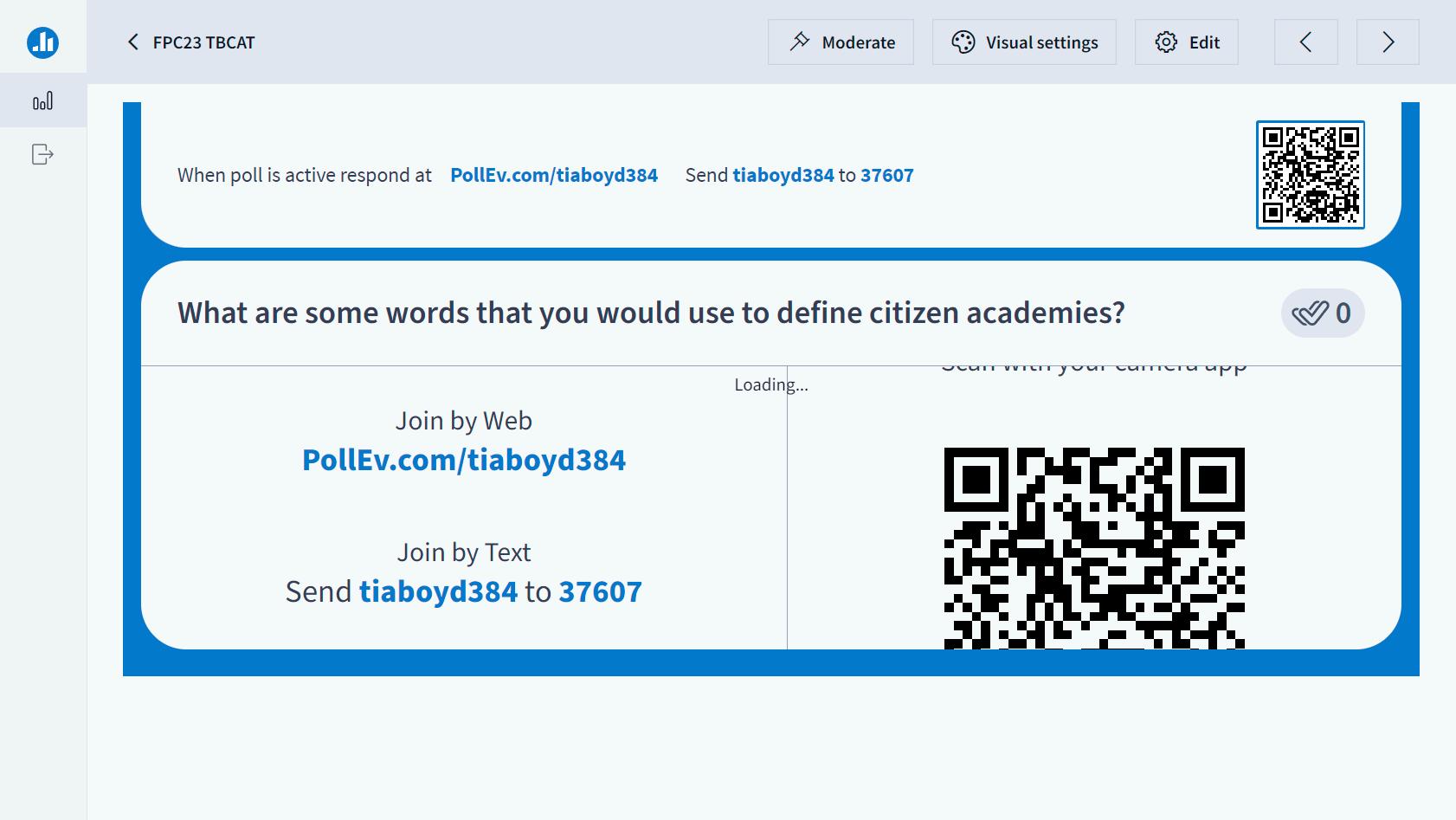Viewport: 1456px width, 820px height.
Task: Click the 'Loading...' status text
Action: click(771, 384)
